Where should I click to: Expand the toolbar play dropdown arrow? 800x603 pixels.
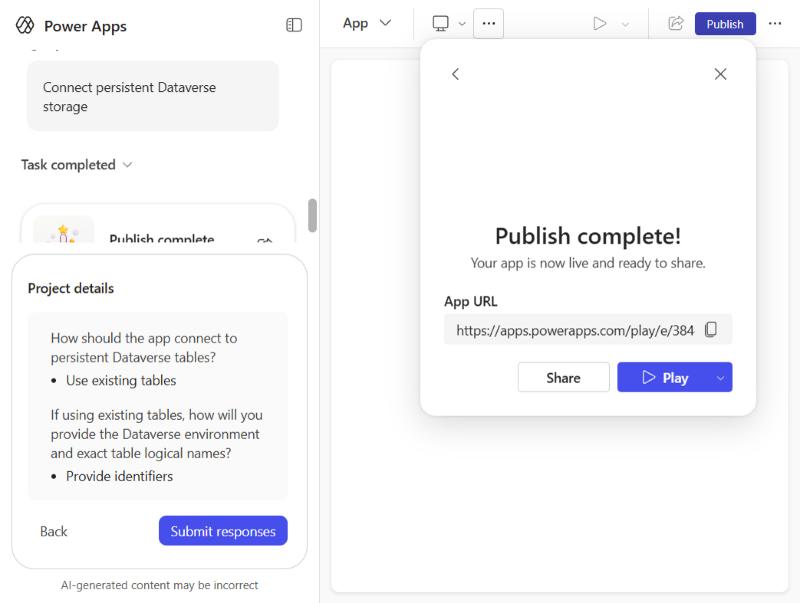[626, 24]
